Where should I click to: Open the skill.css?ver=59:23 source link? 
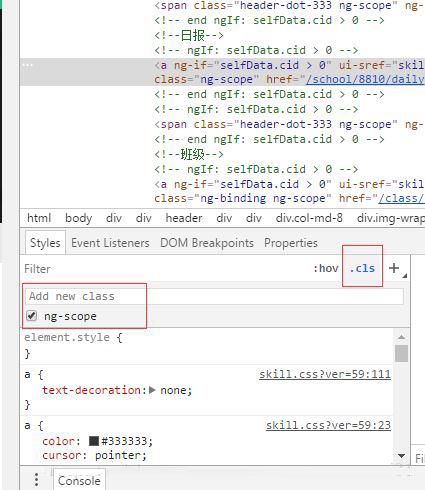tap(328, 425)
